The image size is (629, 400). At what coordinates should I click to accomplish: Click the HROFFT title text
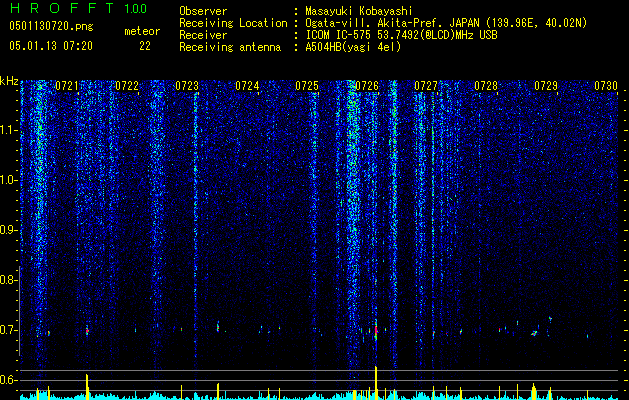[61, 8]
